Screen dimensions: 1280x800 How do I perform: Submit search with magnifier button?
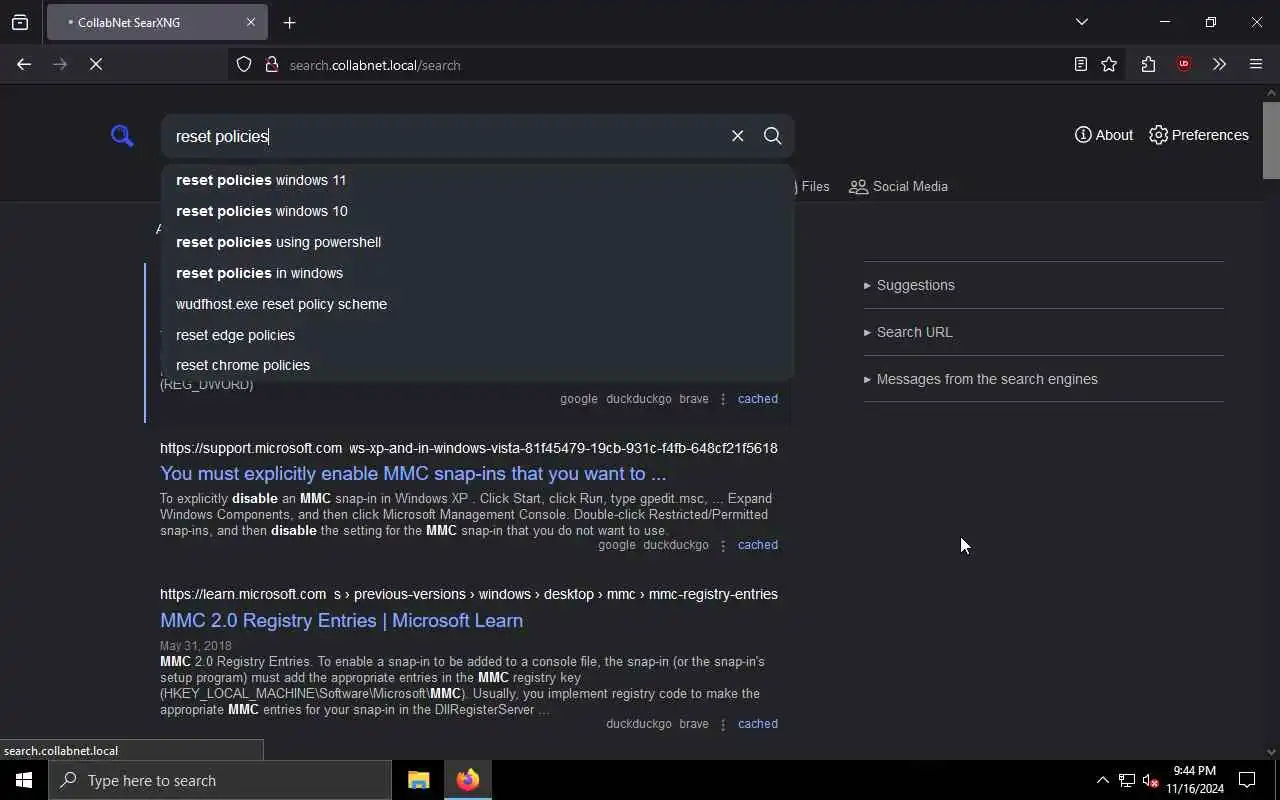[772, 136]
